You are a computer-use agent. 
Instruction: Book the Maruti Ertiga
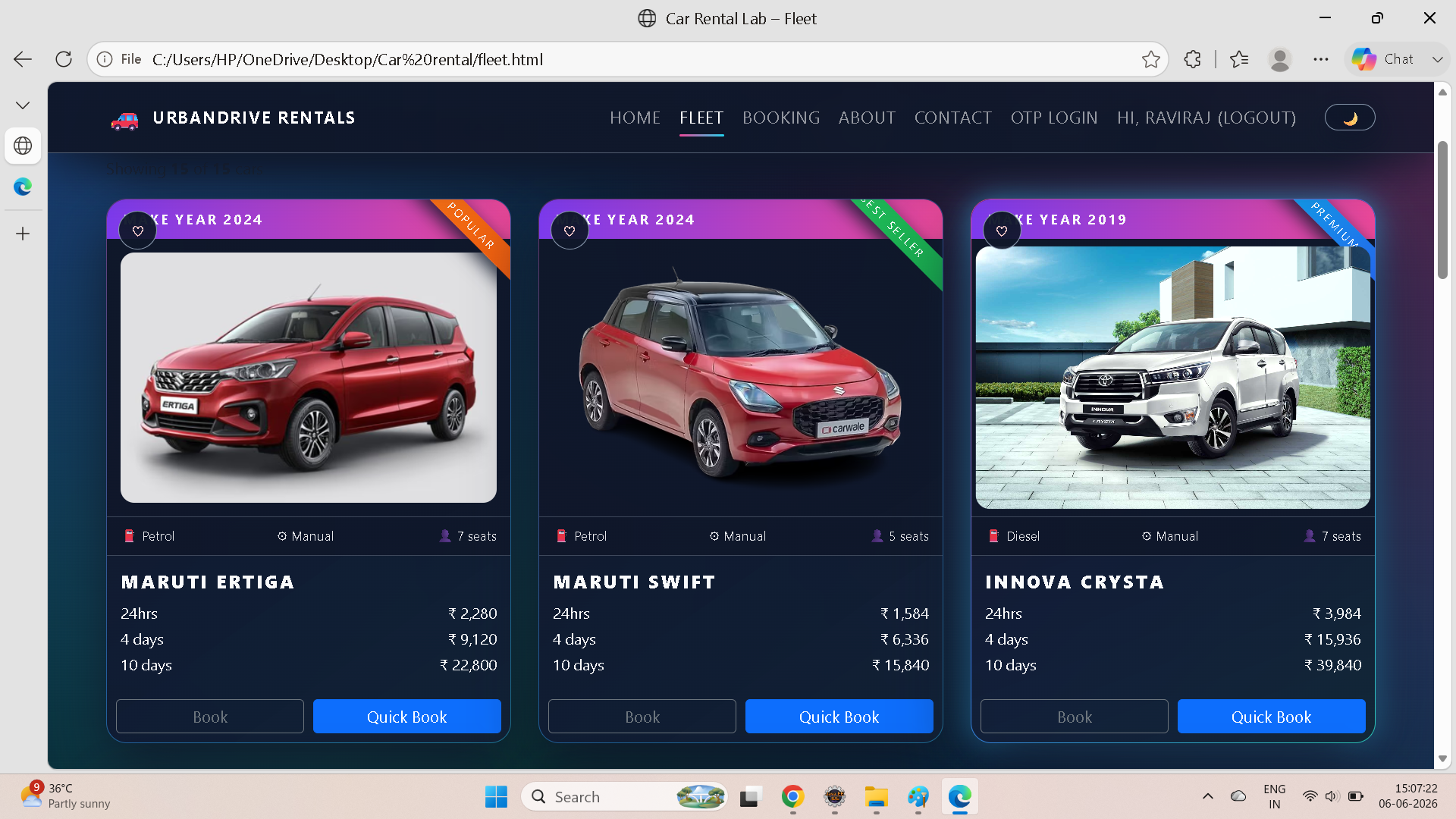pos(210,717)
